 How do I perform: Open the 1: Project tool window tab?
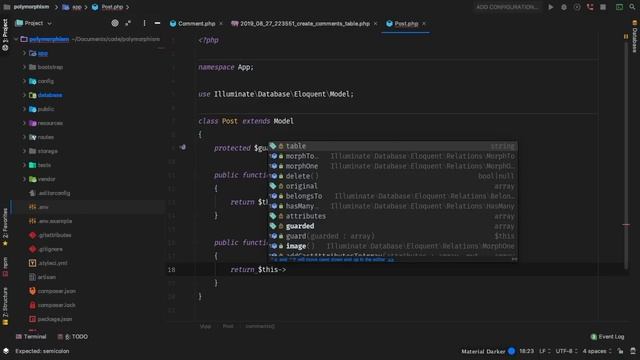click(5, 34)
